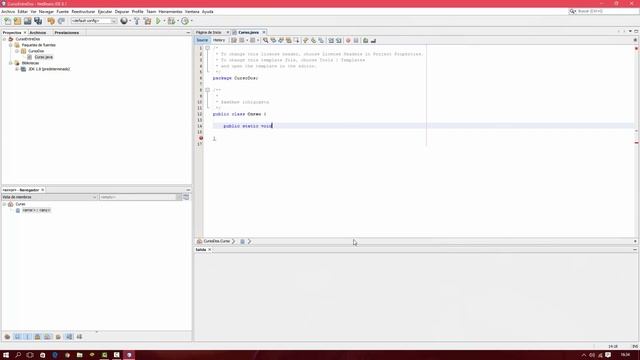This screenshot has width=640, height=360.
Task: Run the project with the green play icon
Action: [158, 21]
